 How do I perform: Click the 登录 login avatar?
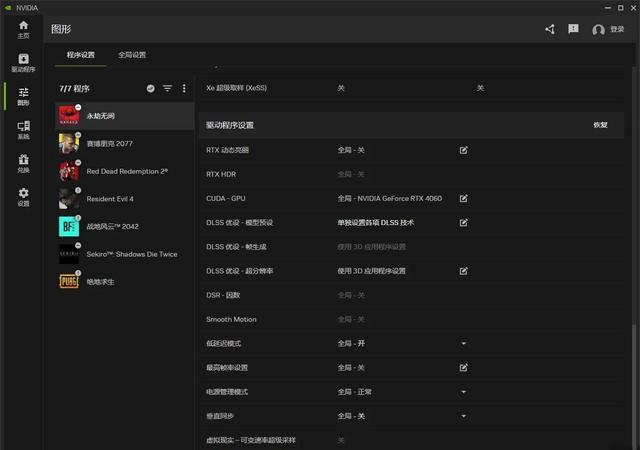tap(608, 29)
